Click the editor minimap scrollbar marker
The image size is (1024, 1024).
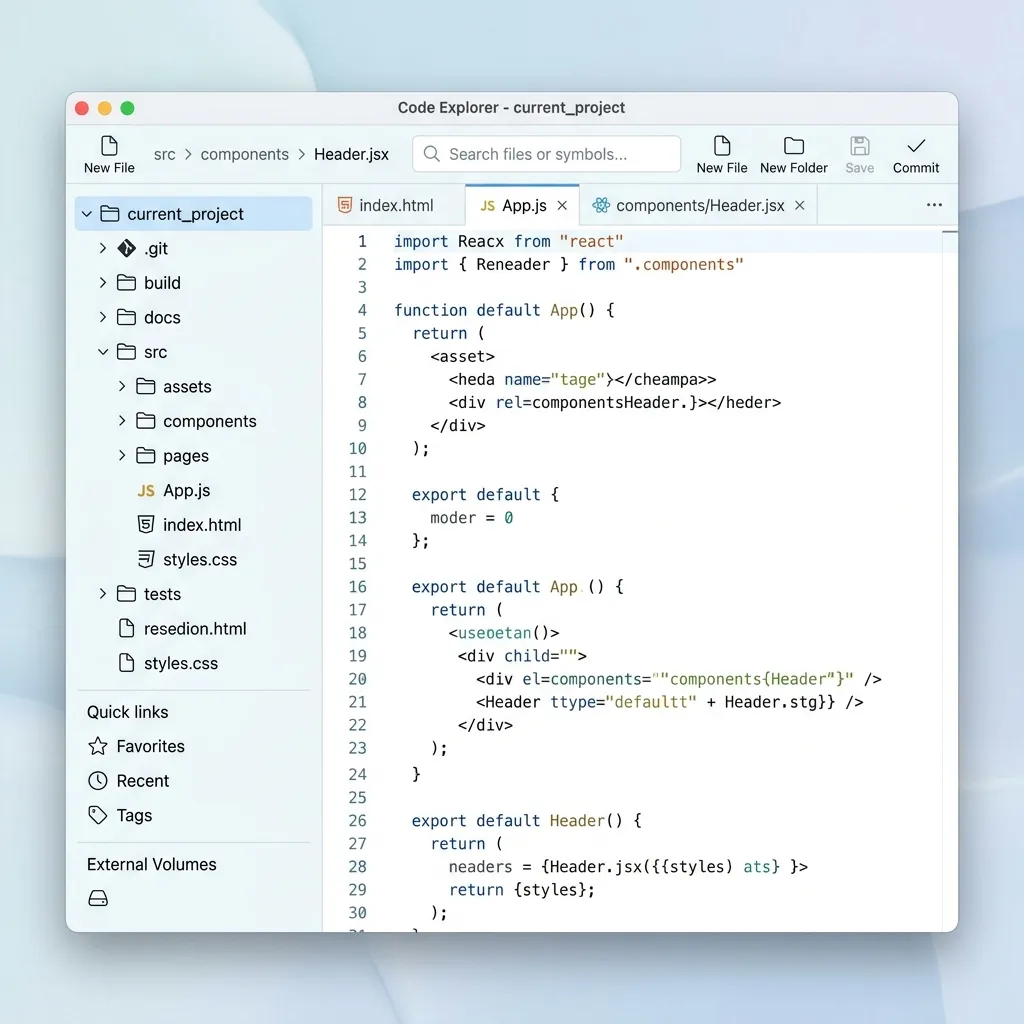pyautogui.click(x=950, y=232)
